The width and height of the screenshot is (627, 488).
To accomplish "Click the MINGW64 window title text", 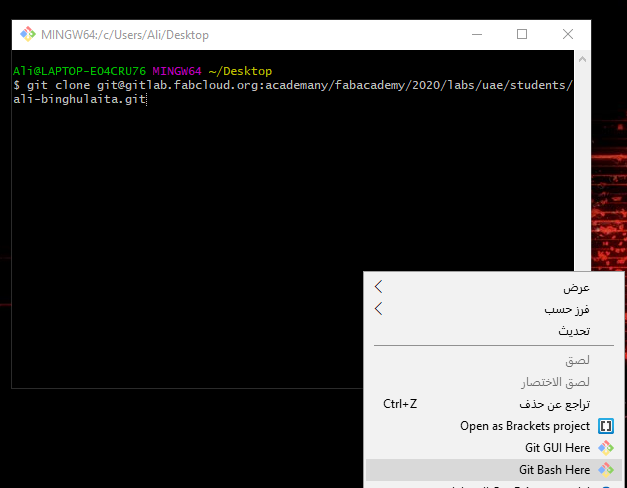I will point(125,34).
